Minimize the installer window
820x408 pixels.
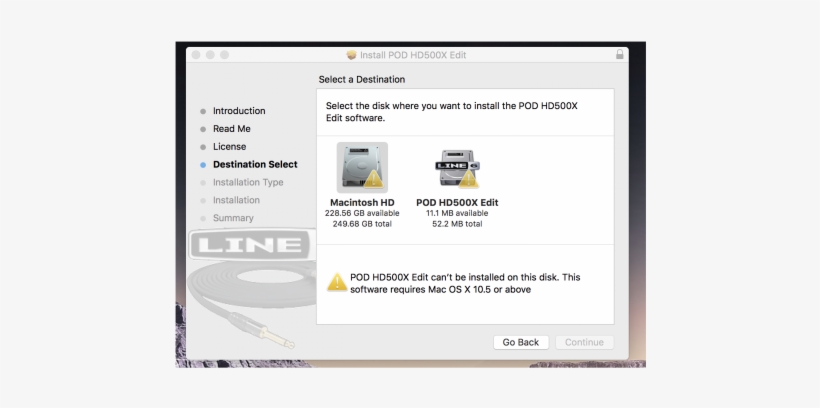point(210,55)
